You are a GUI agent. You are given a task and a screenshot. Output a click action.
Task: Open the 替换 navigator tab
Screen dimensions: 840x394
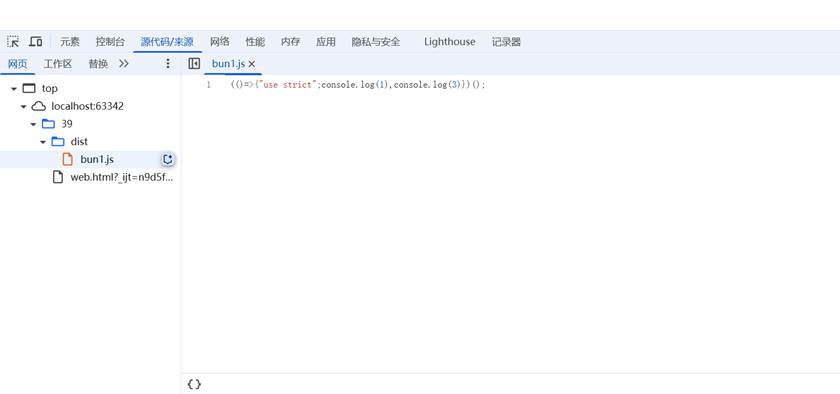coord(98,64)
